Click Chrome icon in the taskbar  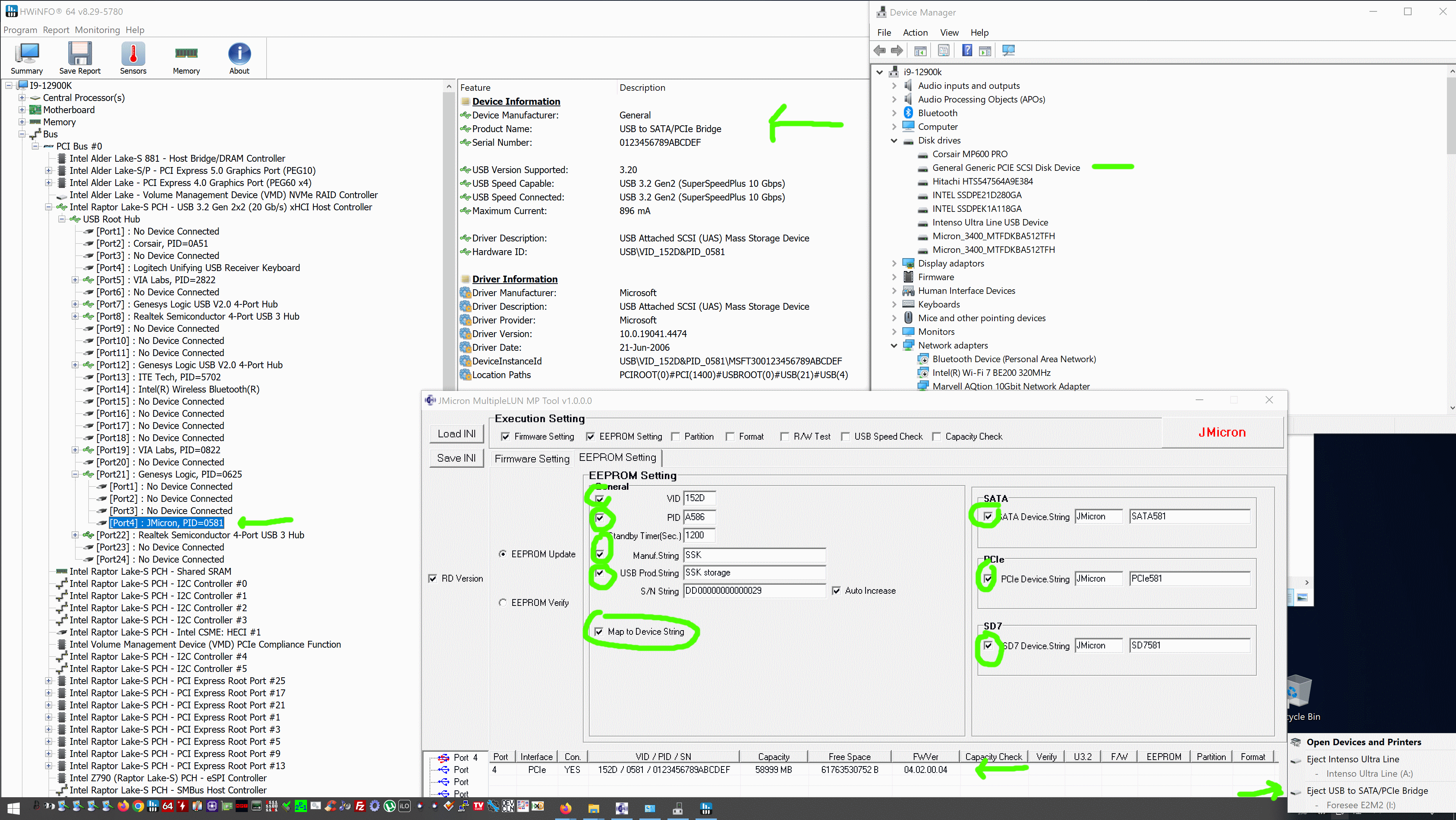point(138,806)
